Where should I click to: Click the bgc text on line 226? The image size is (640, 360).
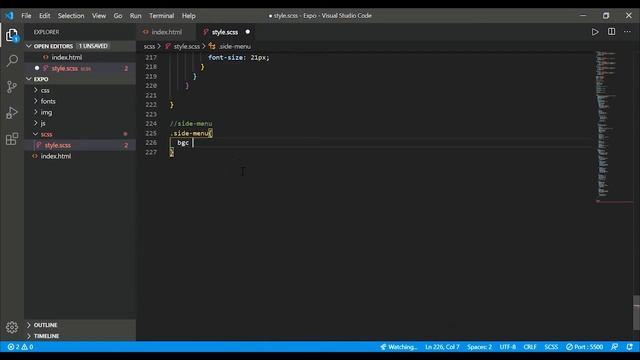(x=183, y=142)
